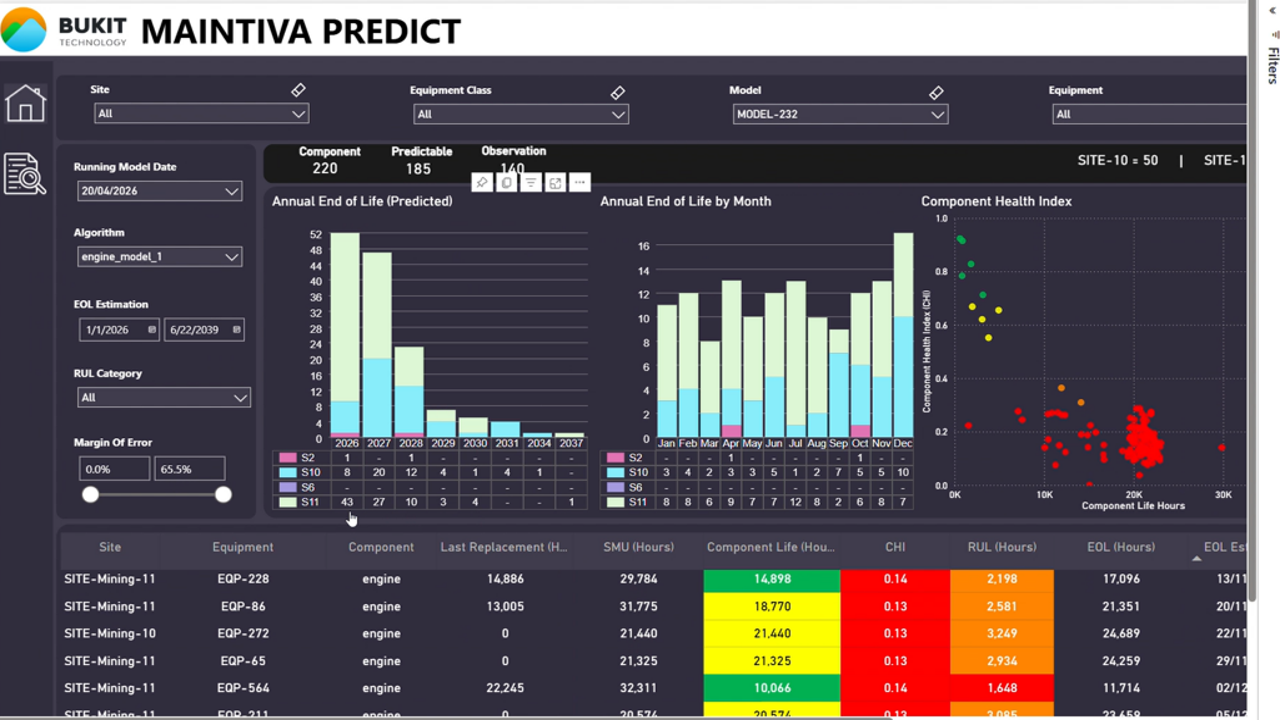
Task: Click the right Margin Of Error slider handle
Action: [223, 494]
